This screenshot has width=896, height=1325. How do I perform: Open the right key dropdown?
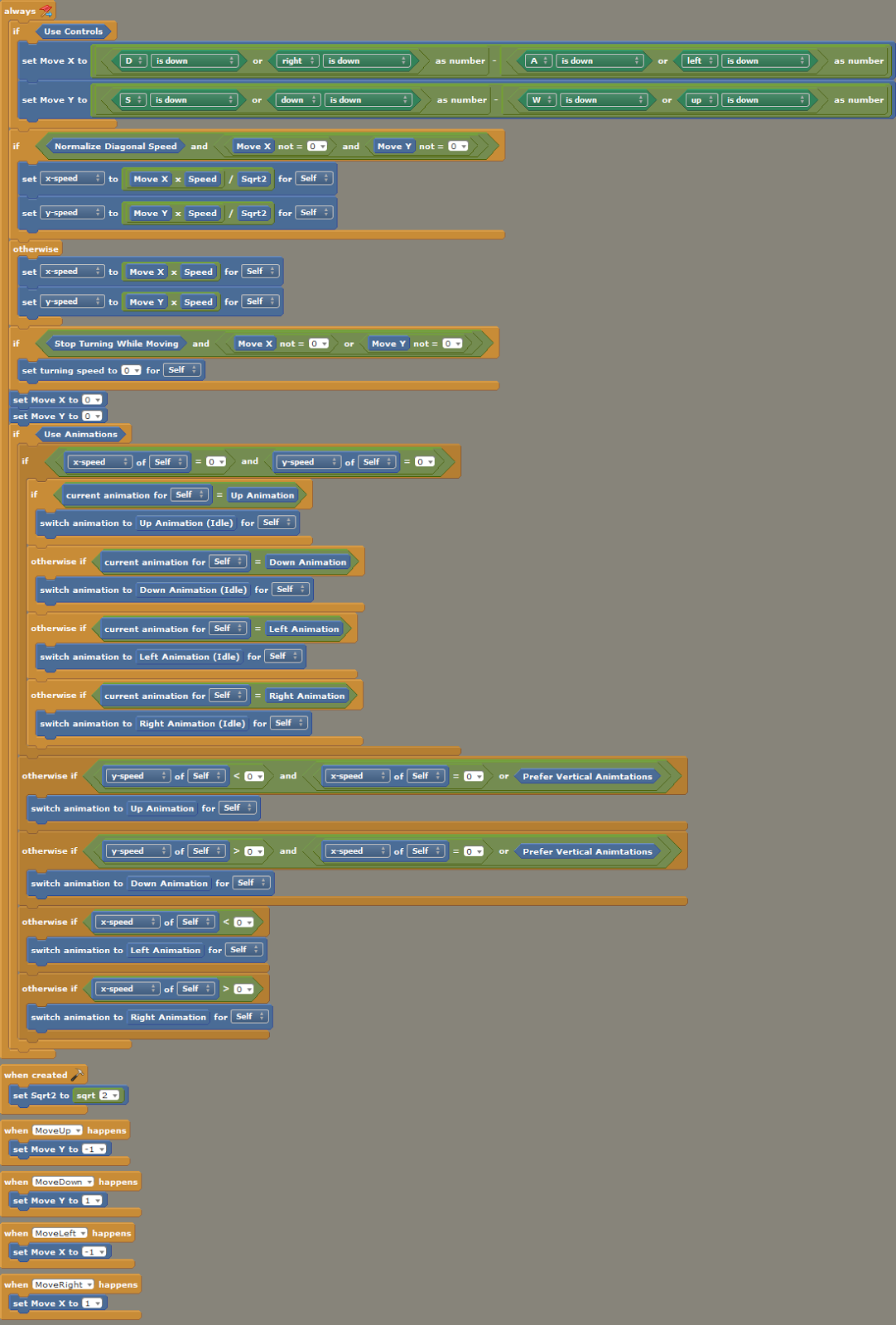pyautogui.click(x=297, y=60)
